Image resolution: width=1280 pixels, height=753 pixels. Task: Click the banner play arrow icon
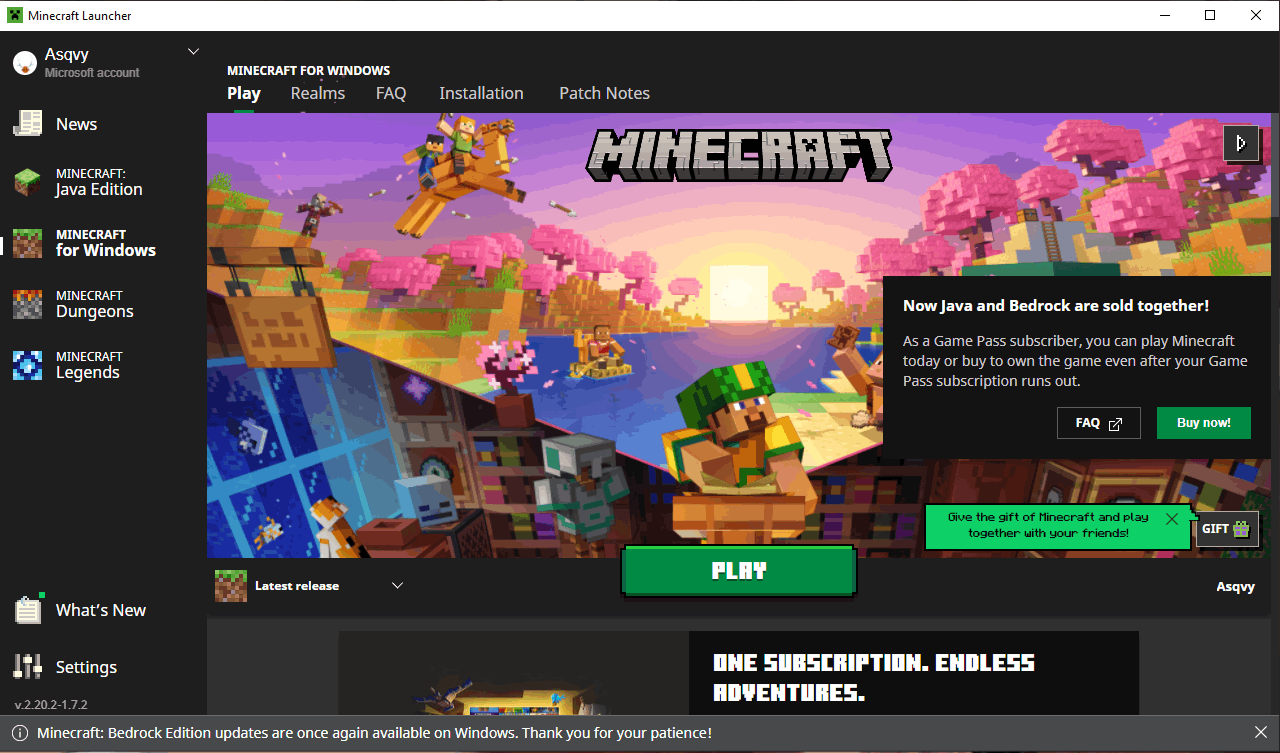(1241, 143)
